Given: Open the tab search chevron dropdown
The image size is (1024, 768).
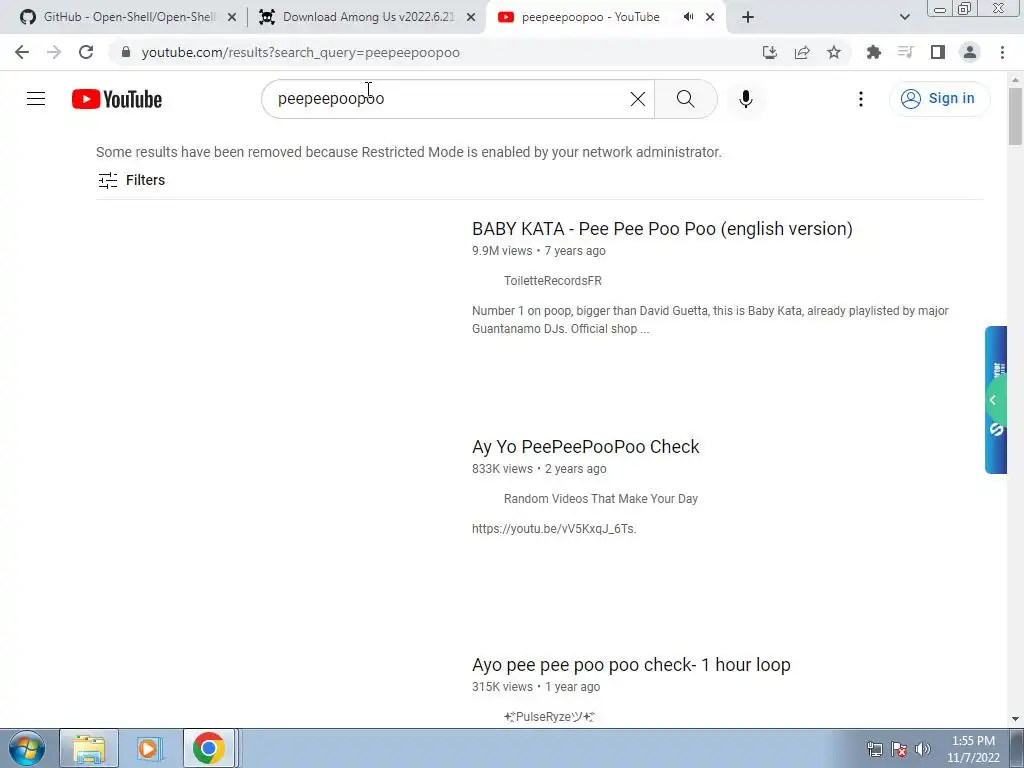Looking at the screenshot, I should point(904,18).
